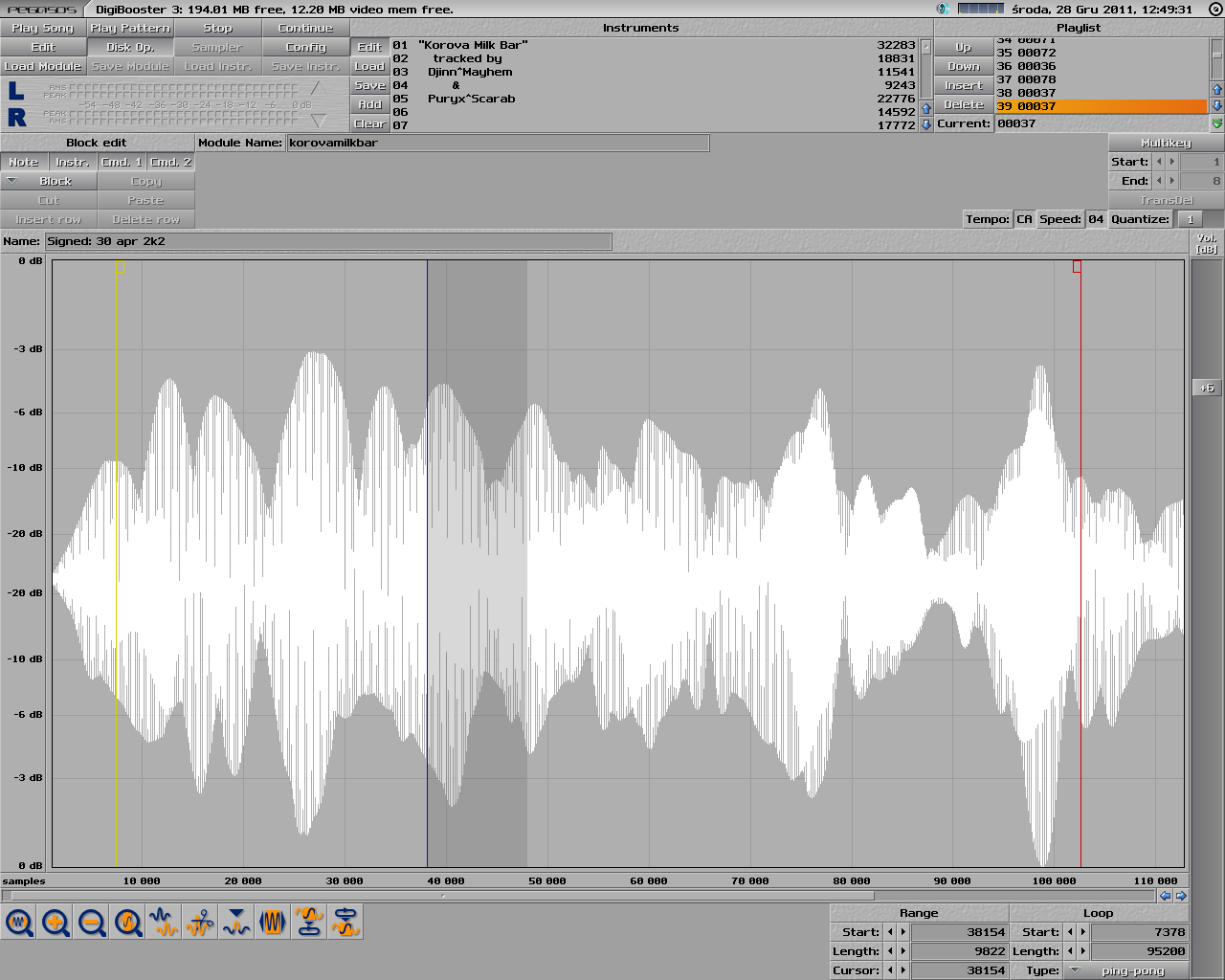Viewport: 1225px width, 980px height.
Task: Toggle the Cmd. 2 edit filter
Action: point(170,162)
